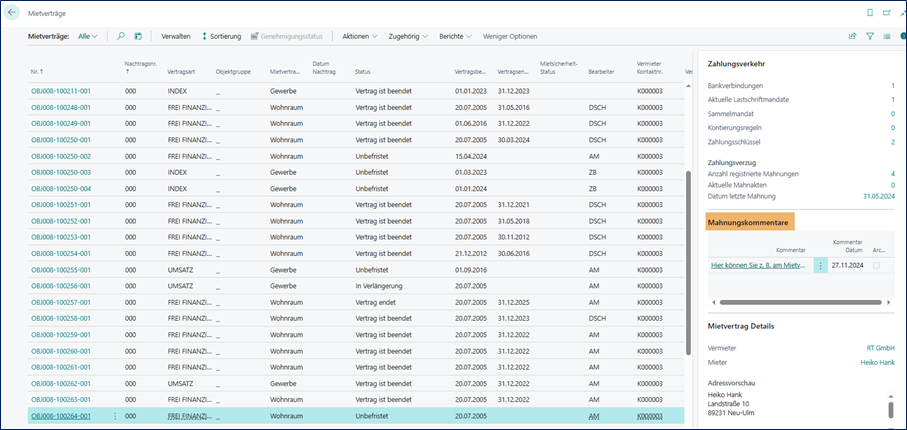
Task: Open the filter pane funnel icon
Action: pos(870,36)
